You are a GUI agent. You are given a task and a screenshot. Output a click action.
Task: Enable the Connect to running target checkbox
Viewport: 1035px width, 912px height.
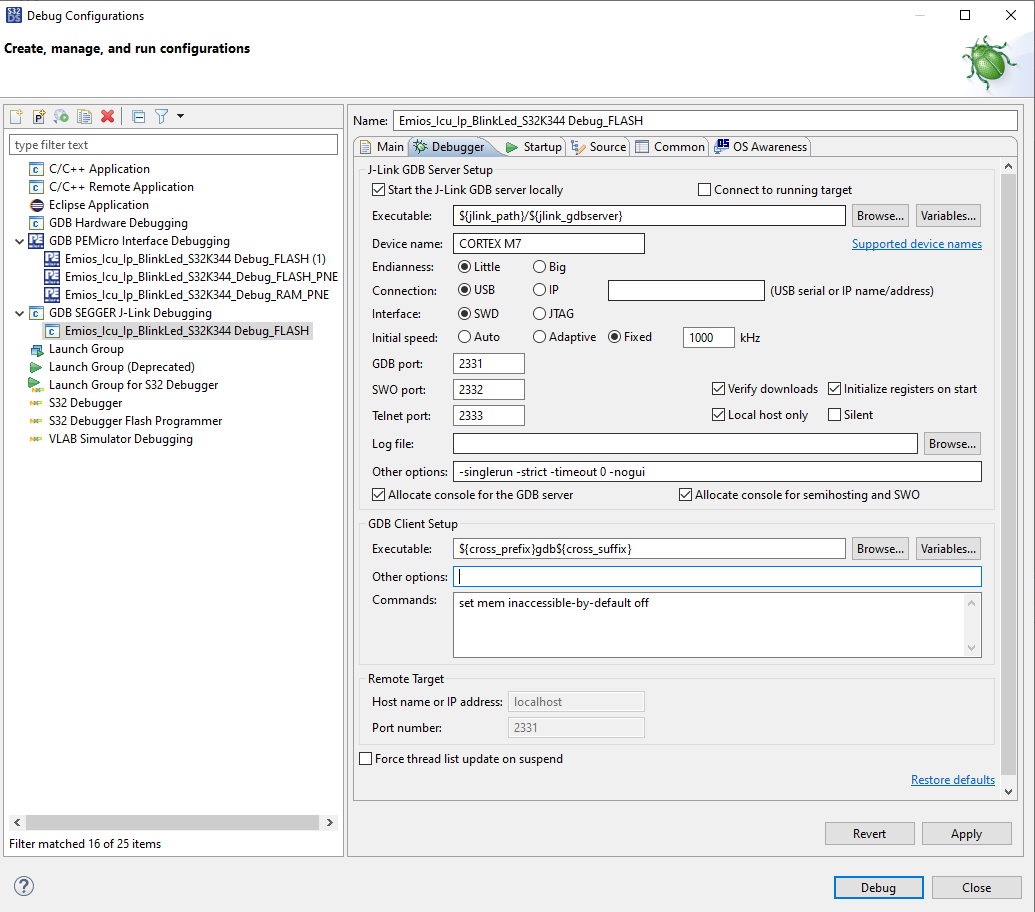coord(704,189)
